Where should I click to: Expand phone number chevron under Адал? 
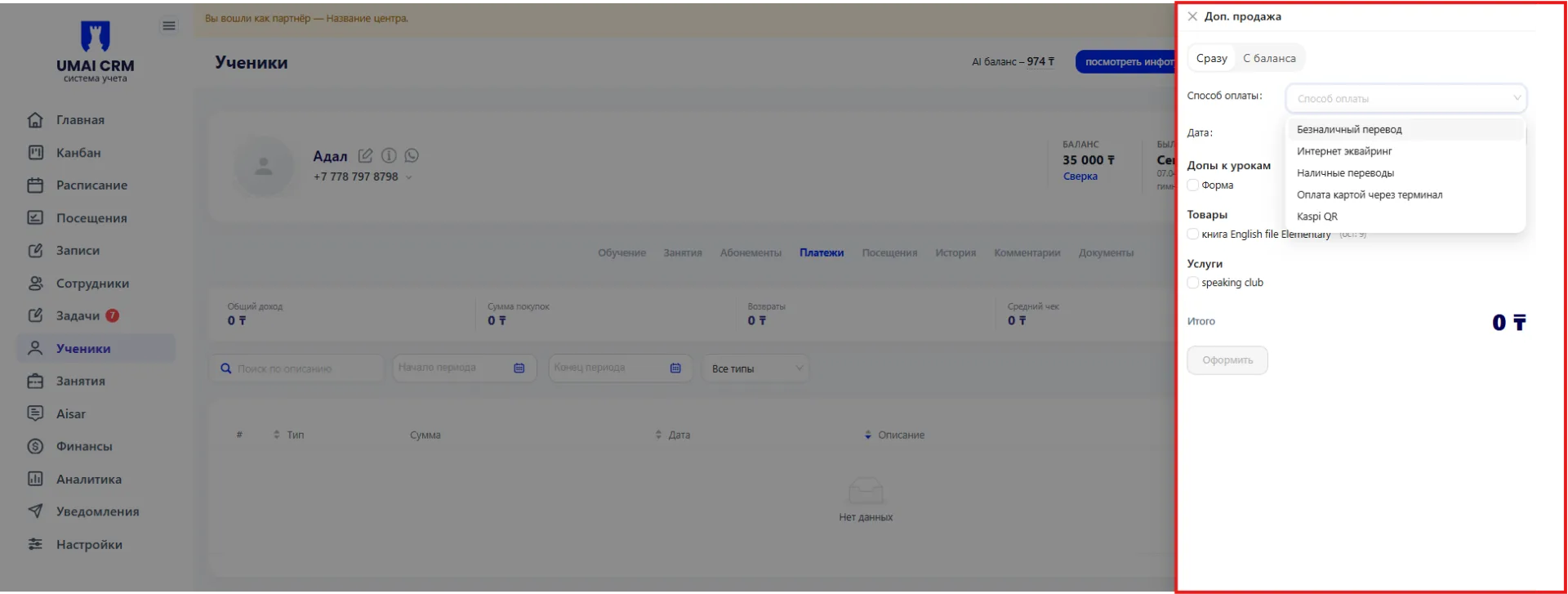coord(408,177)
